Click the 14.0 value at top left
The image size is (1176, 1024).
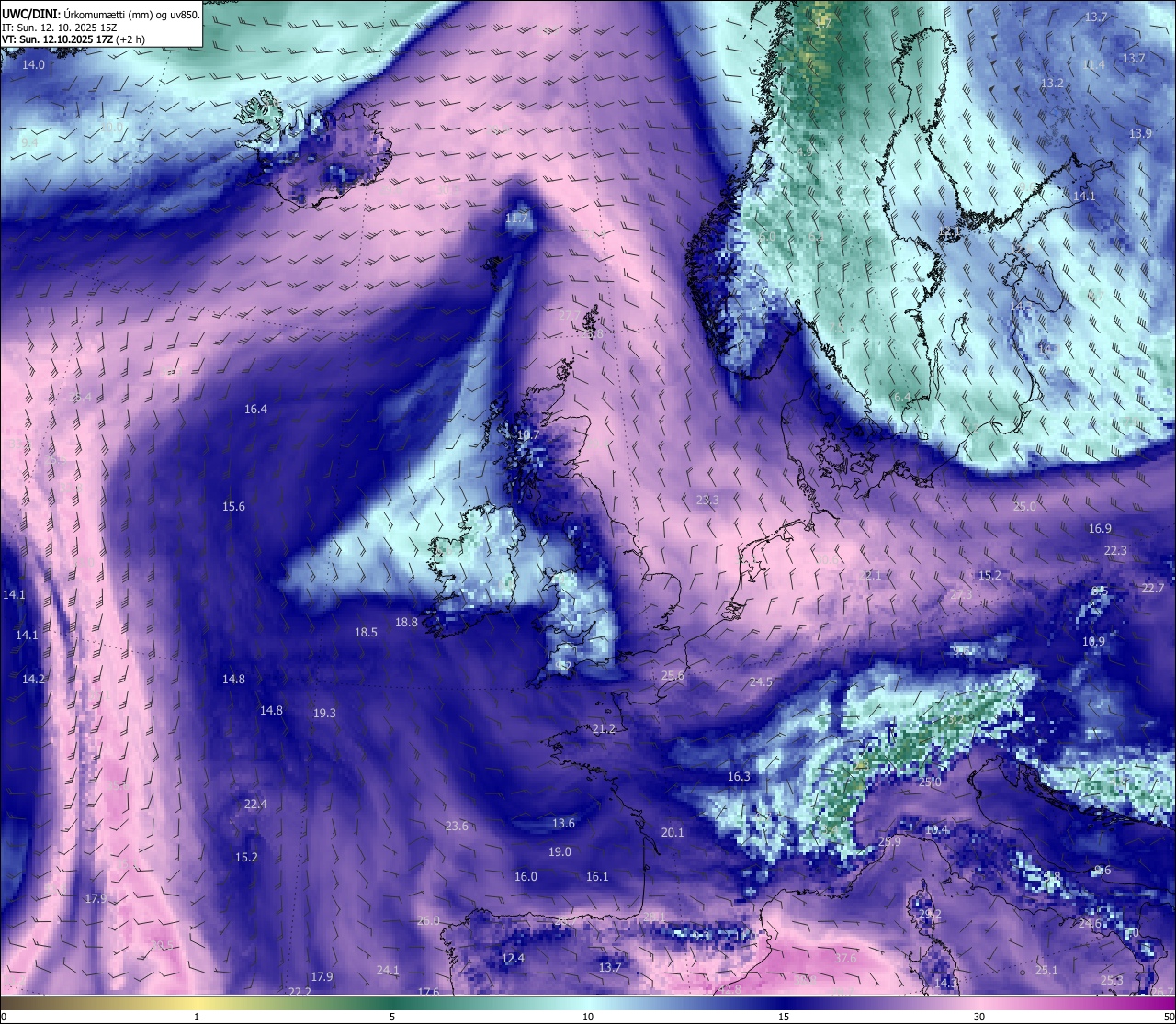pos(33,65)
